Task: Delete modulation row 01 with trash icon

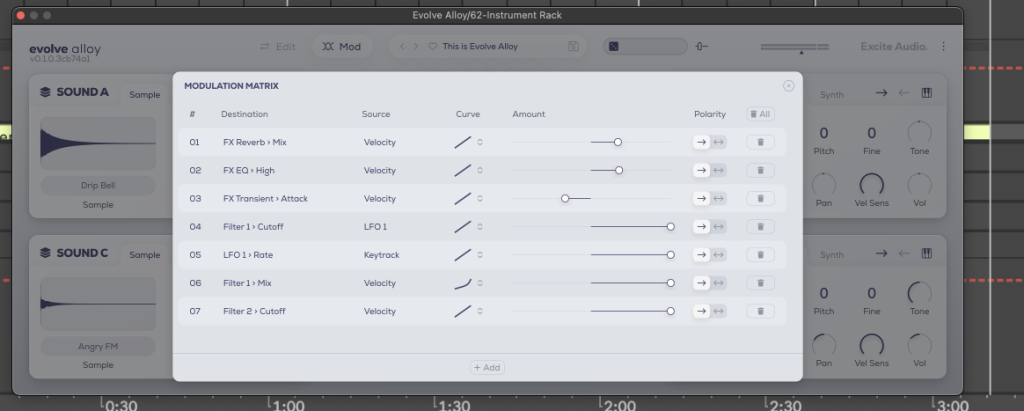Action: tap(760, 142)
